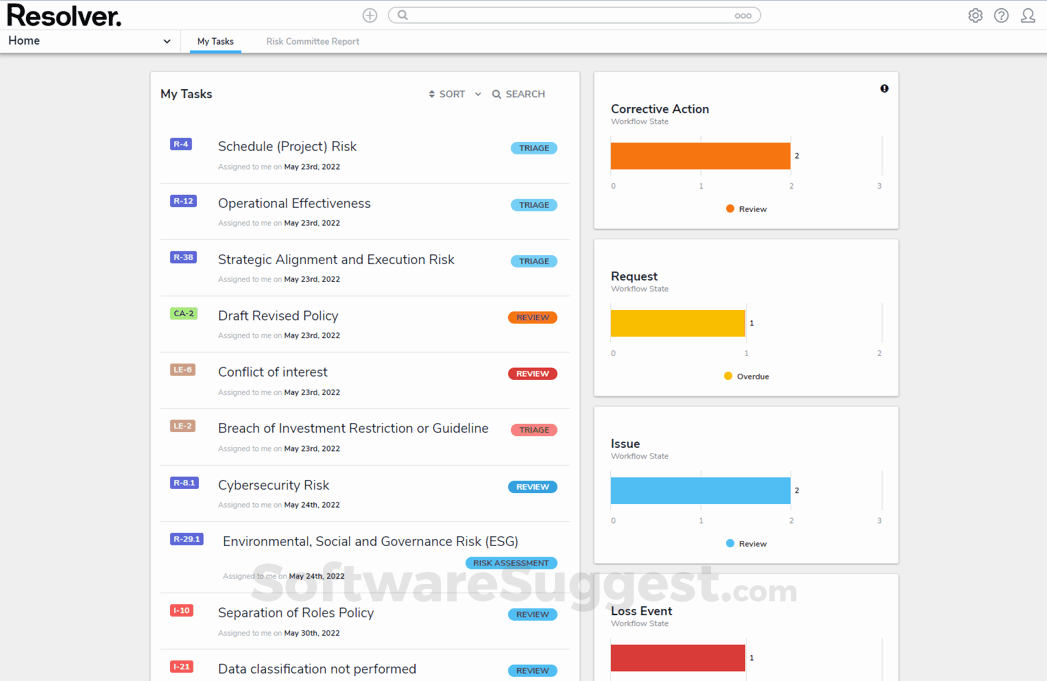
Task: Click the CA-2 task badge
Action: 184,313
